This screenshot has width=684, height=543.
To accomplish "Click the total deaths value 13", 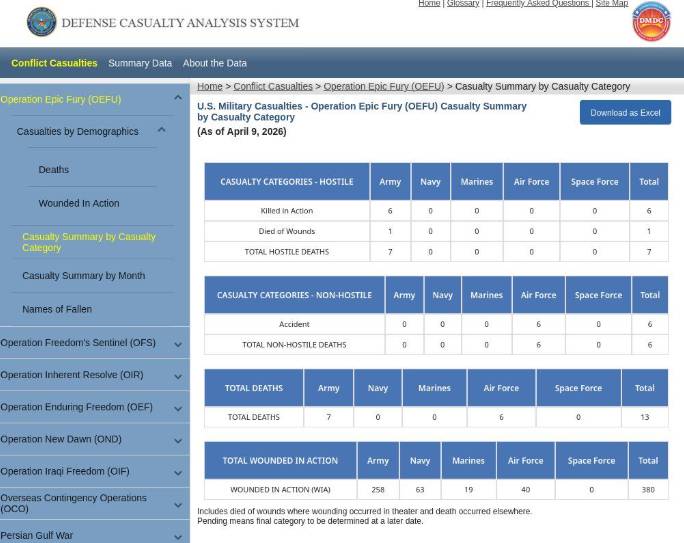I will click(645, 417).
